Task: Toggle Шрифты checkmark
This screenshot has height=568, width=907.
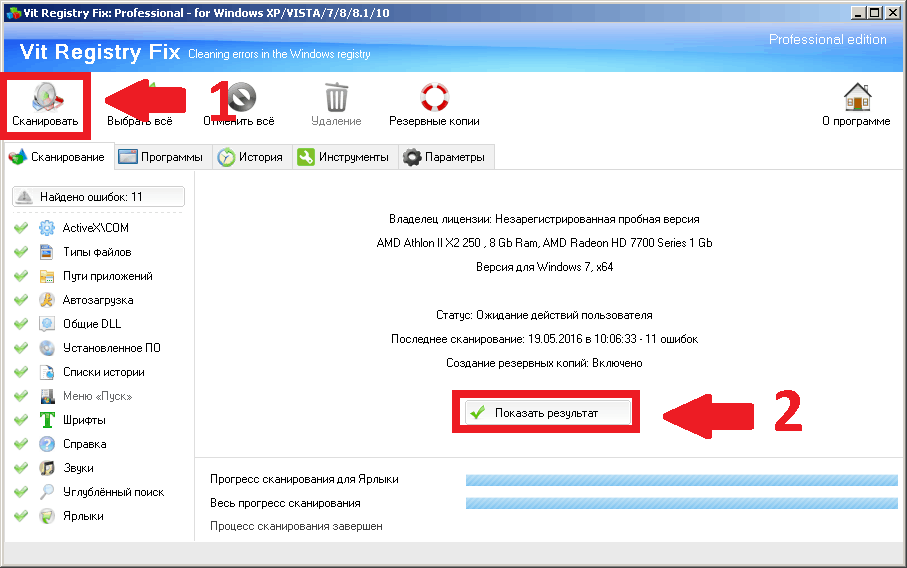Action: coord(21,420)
